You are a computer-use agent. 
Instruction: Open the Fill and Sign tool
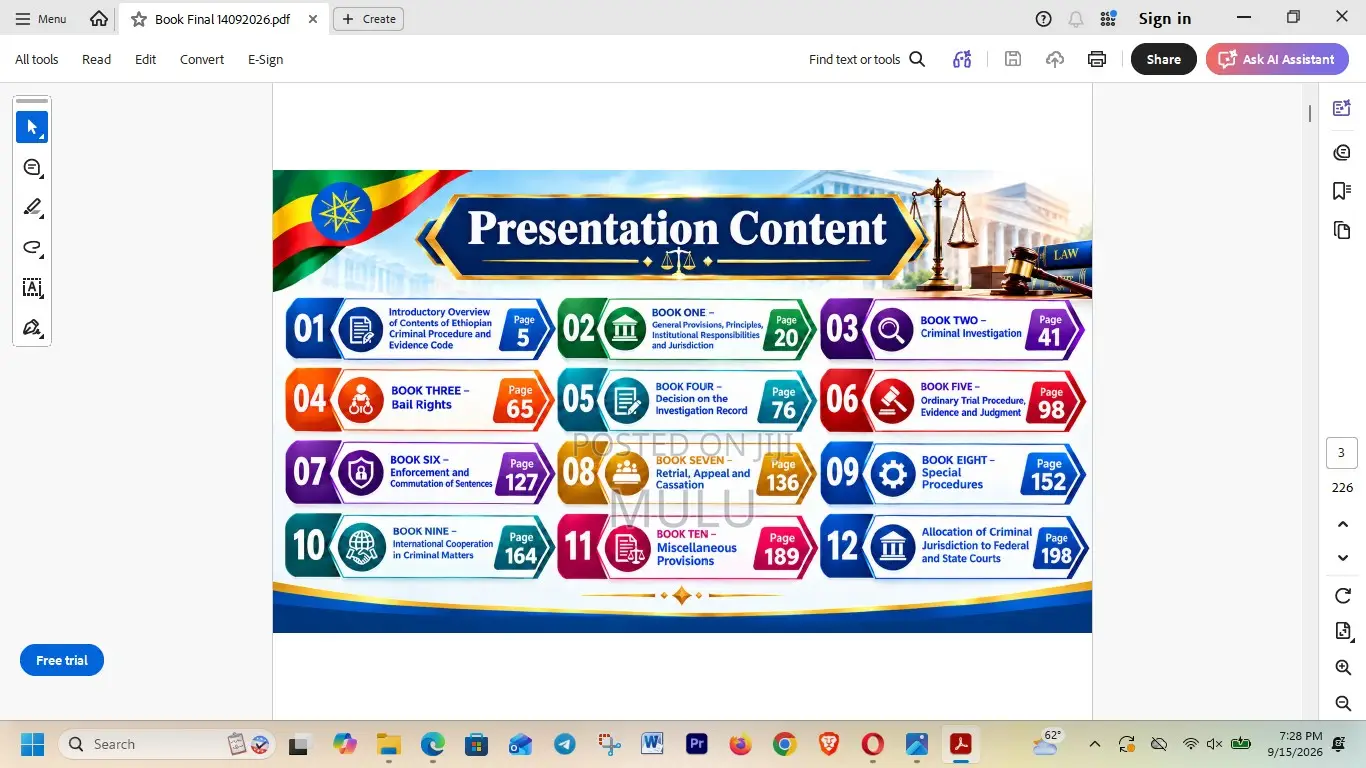pos(32,328)
